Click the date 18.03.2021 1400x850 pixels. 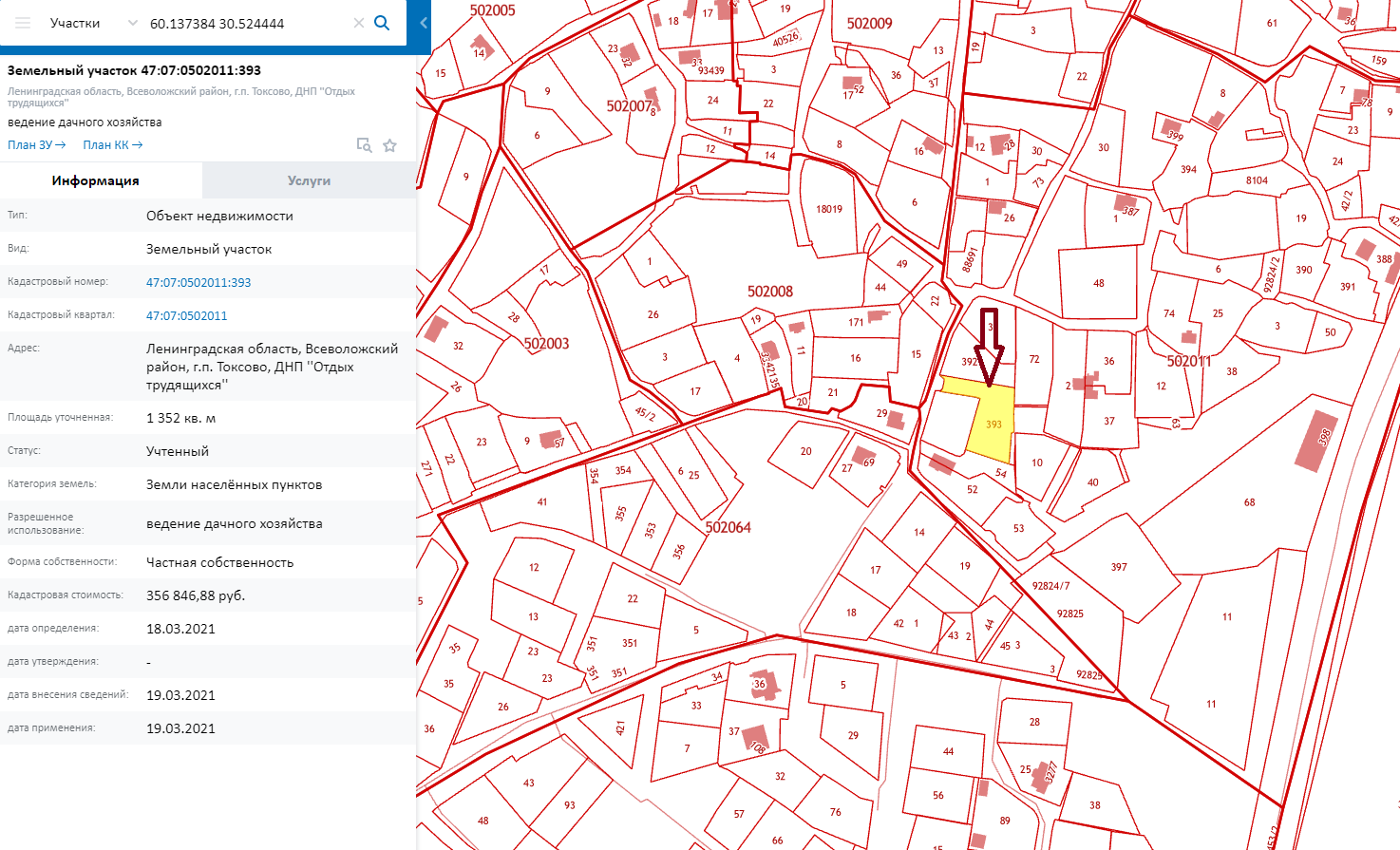180,629
